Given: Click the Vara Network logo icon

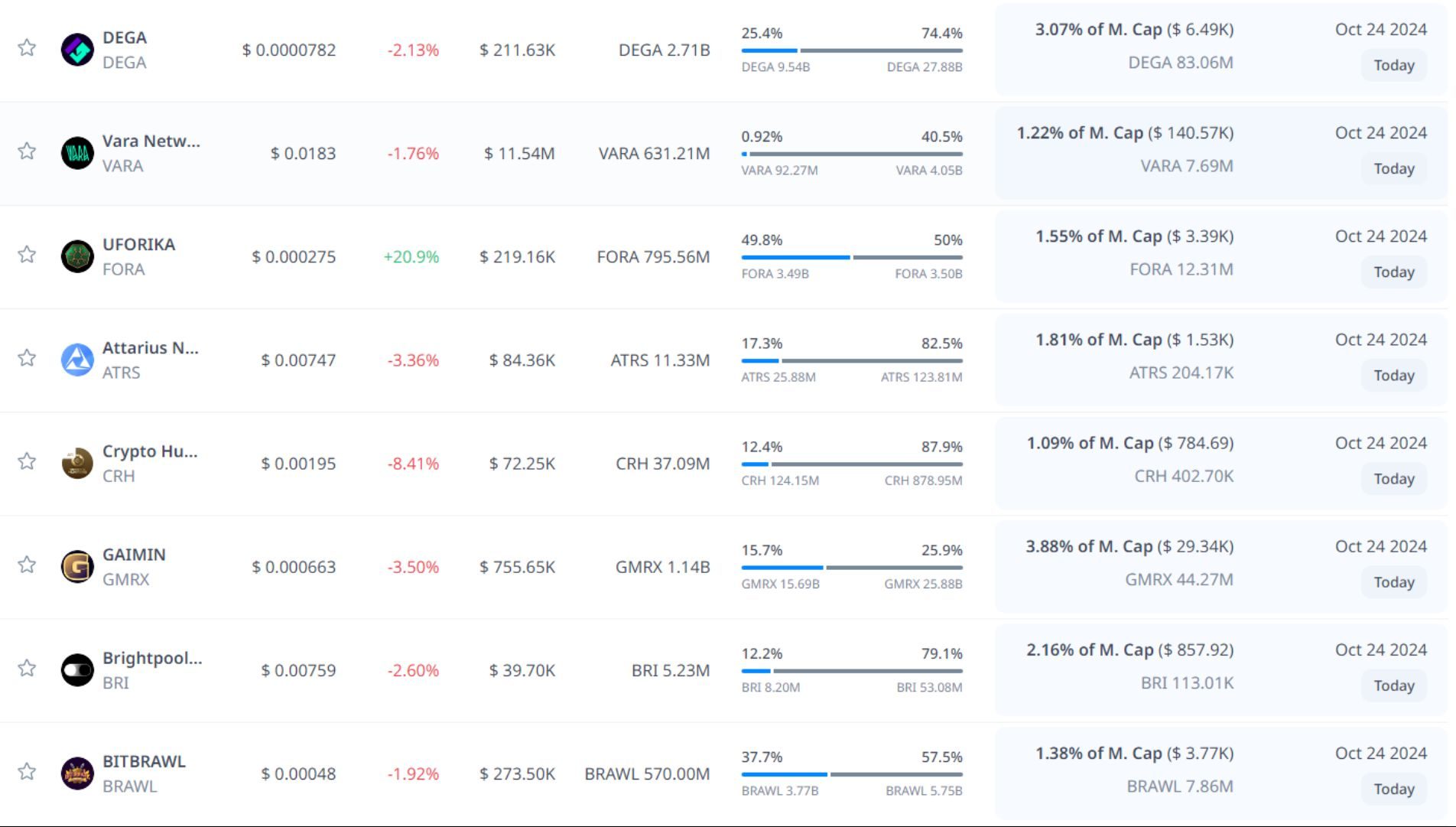Looking at the screenshot, I should [77, 153].
